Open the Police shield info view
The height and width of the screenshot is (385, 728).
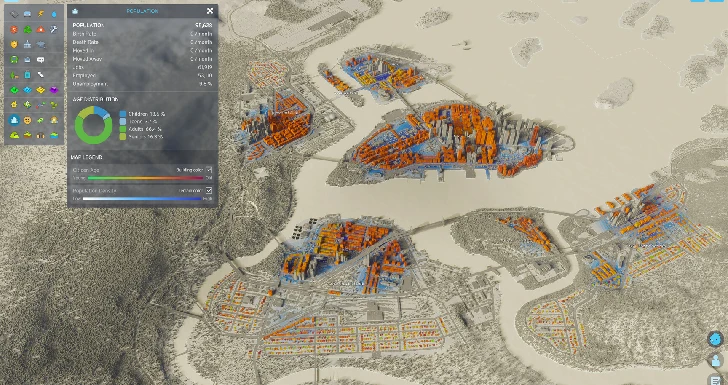[14, 45]
